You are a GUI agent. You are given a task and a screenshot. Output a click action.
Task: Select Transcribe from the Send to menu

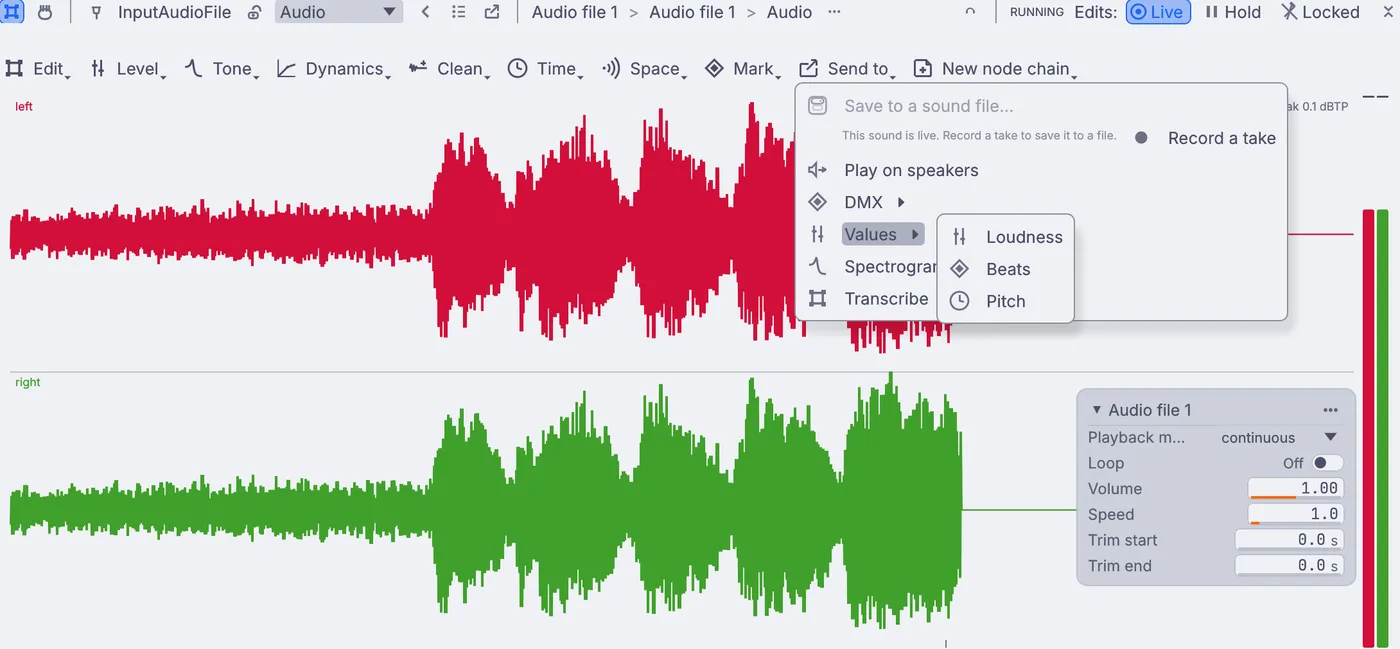pos(886,298)
